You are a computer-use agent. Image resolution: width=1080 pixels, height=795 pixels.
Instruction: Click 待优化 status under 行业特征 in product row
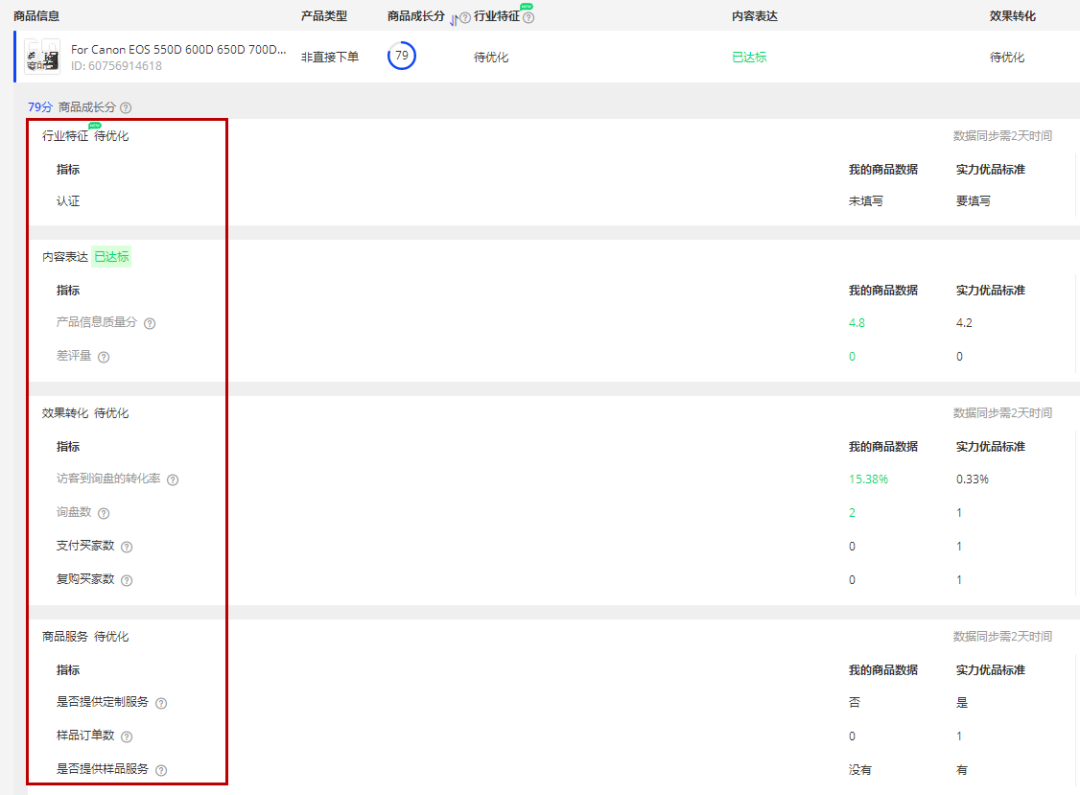pos(491,57)
